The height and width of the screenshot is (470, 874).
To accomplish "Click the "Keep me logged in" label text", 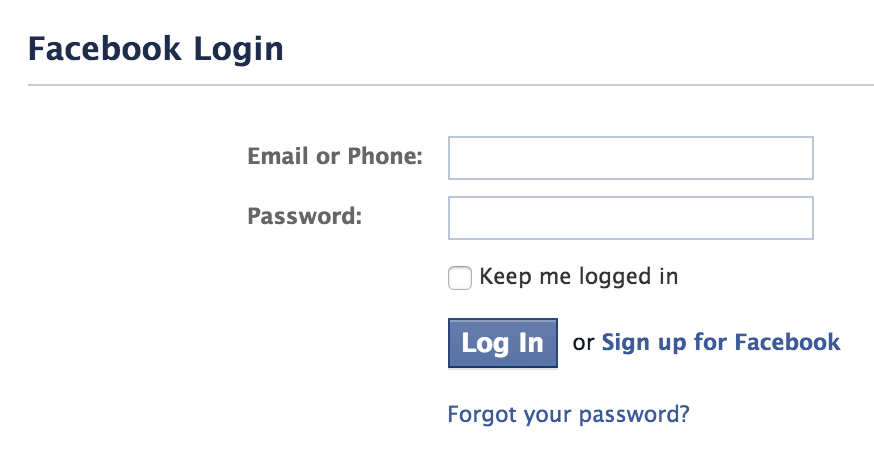I will [x=578, y=277].
